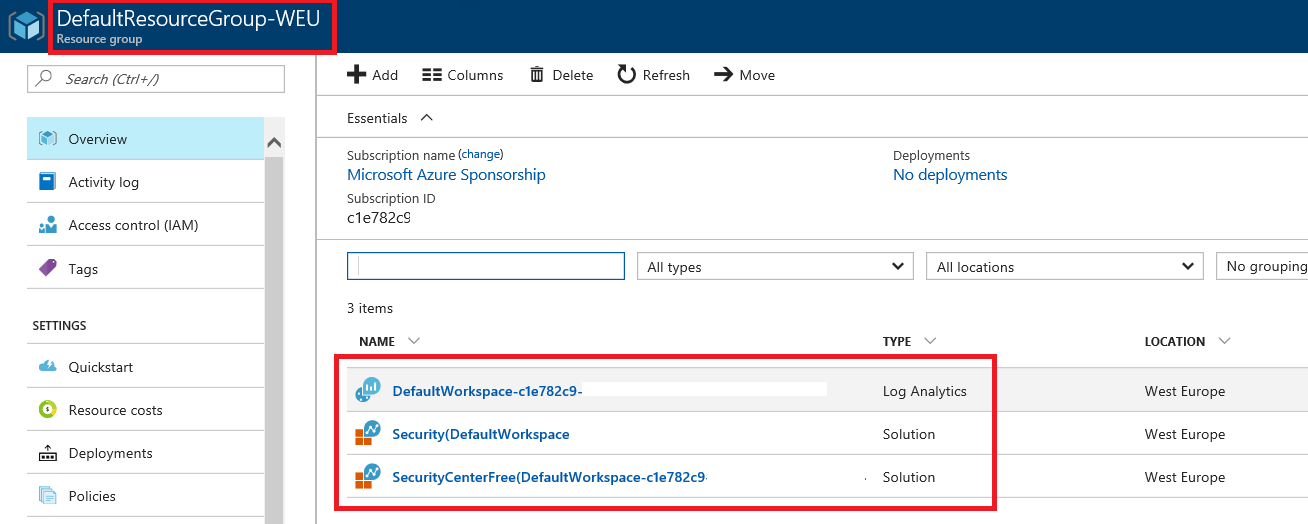Open the No grouping dropdown
This screenshot has height=524, width=1308.
1261,267
